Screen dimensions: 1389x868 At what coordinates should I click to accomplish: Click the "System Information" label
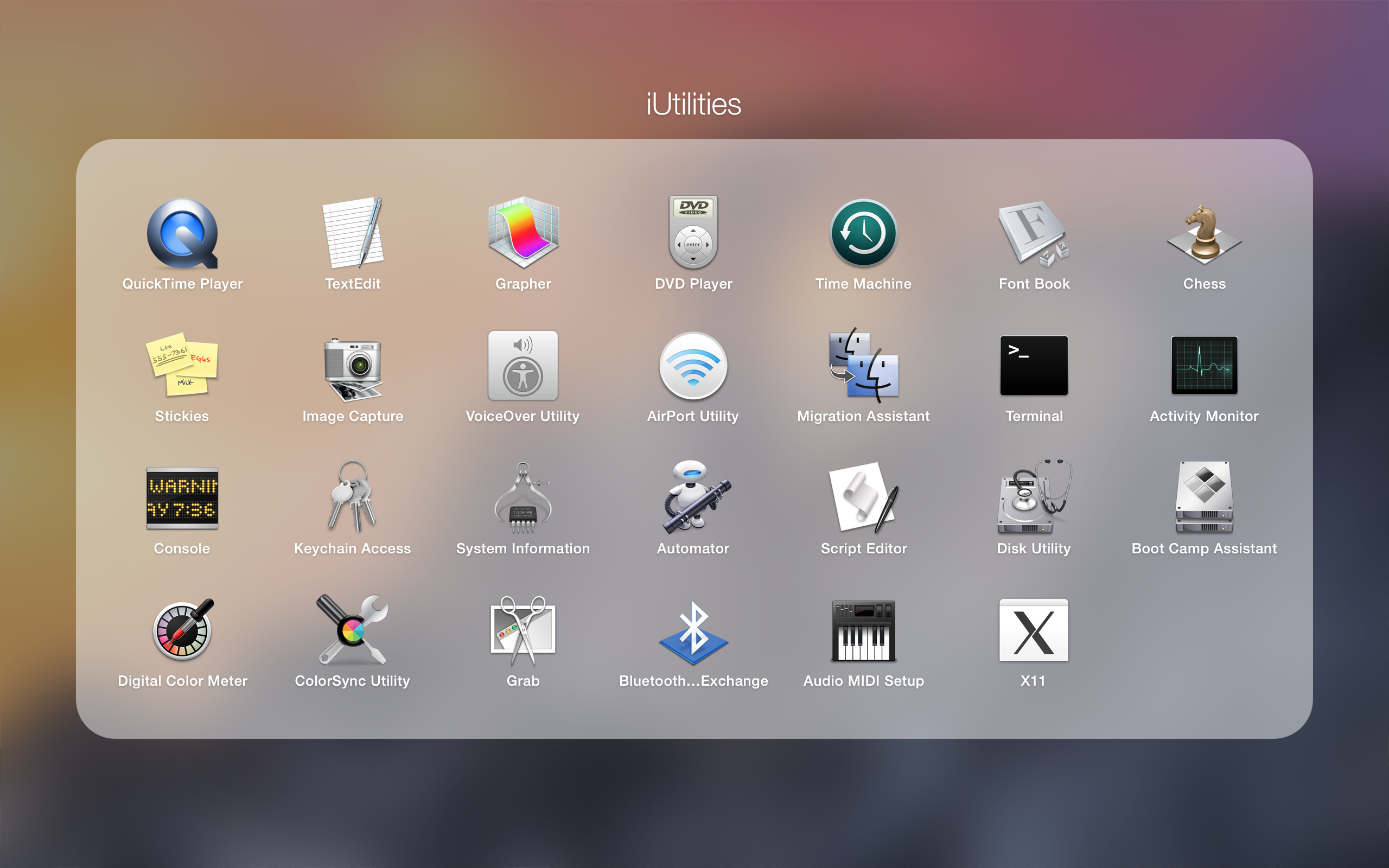(x=523, y=548)
